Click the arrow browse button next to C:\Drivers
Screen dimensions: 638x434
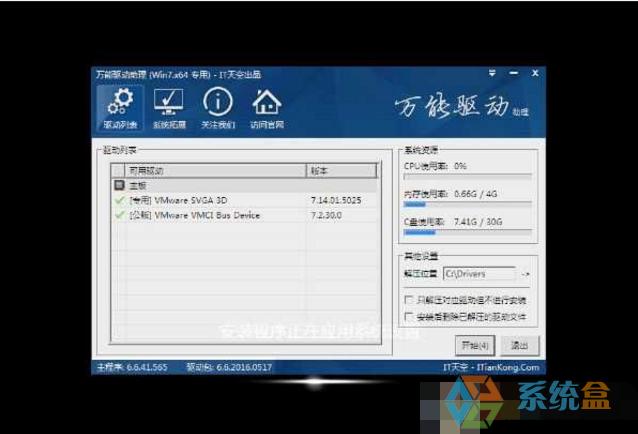click(526, 272)
